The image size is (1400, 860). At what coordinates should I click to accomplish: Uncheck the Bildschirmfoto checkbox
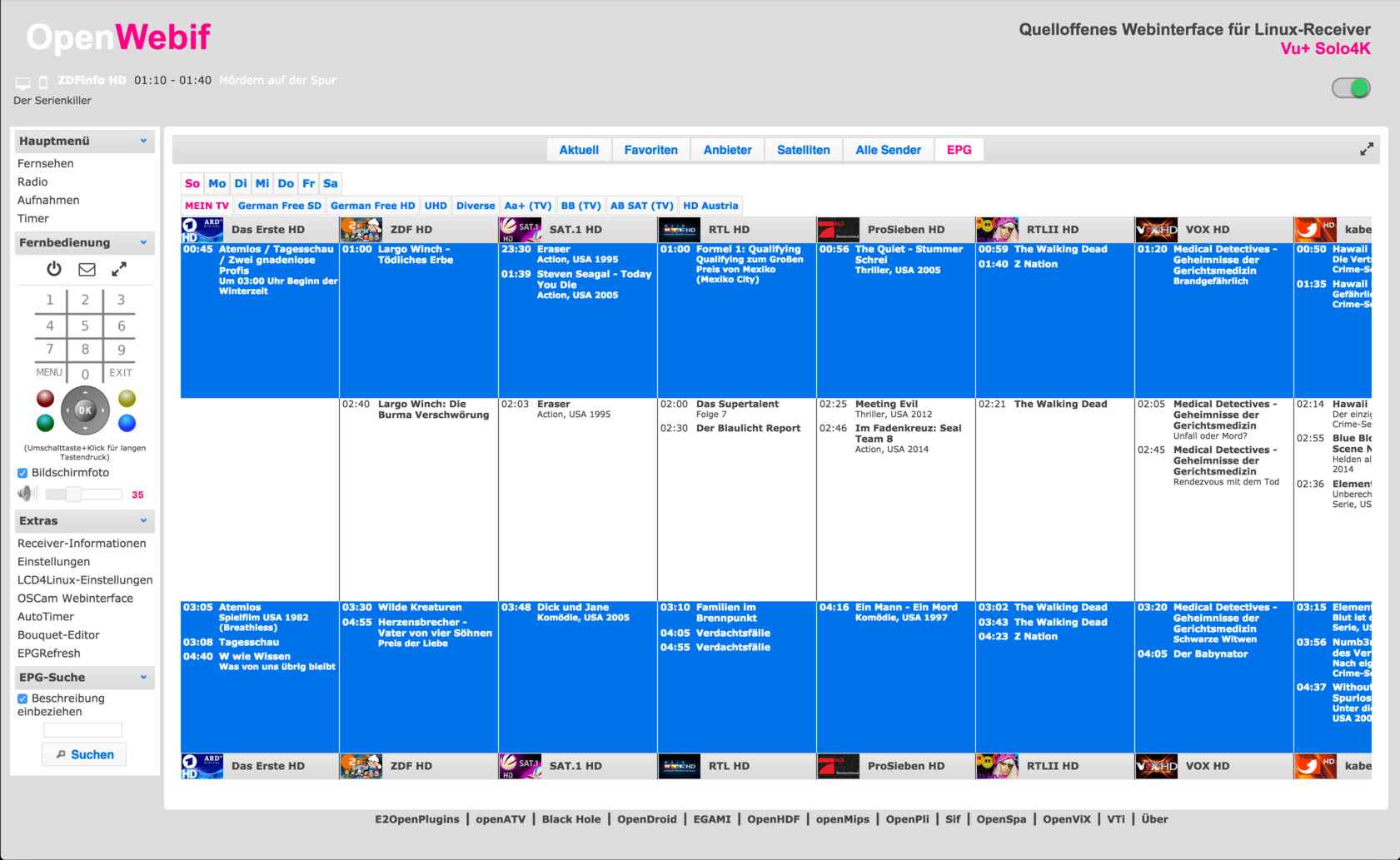tap(22, 473)
